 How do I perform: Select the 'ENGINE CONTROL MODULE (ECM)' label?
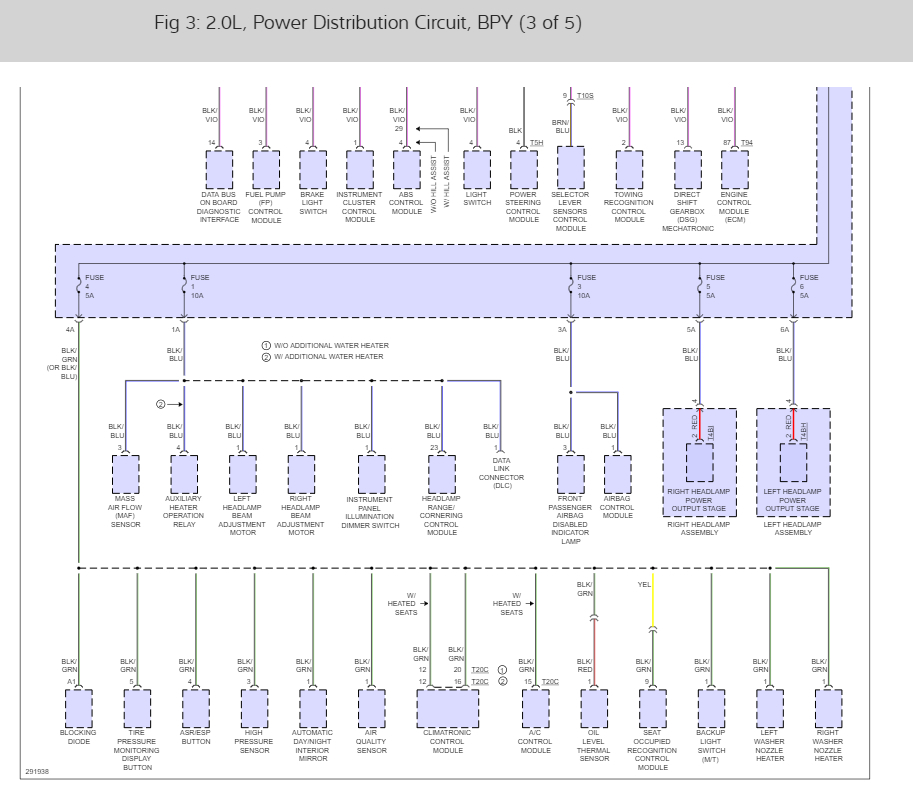click(734, 207)
